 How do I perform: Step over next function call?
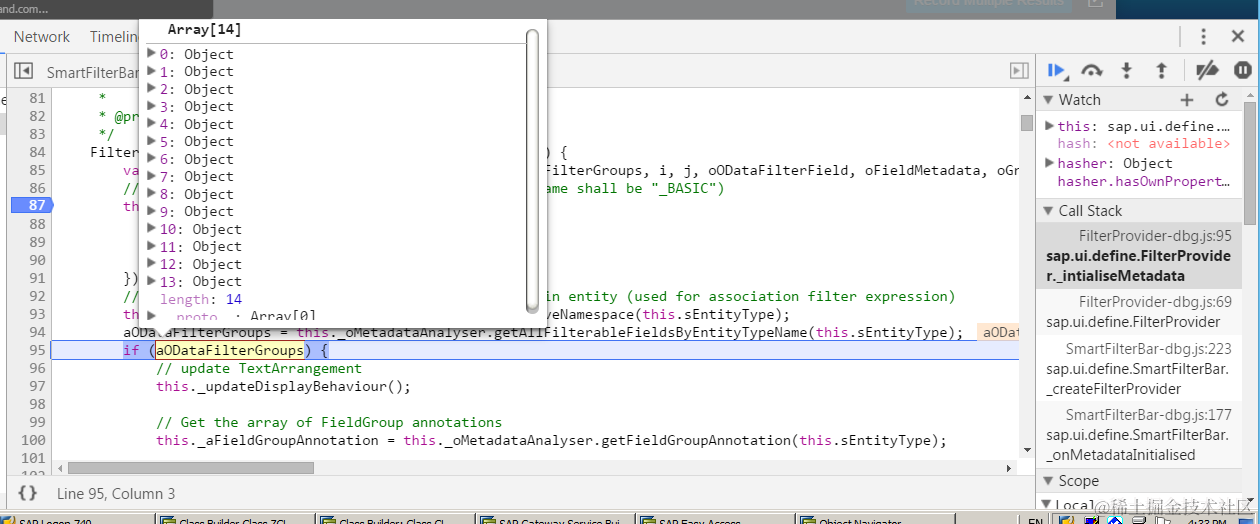1092,70
